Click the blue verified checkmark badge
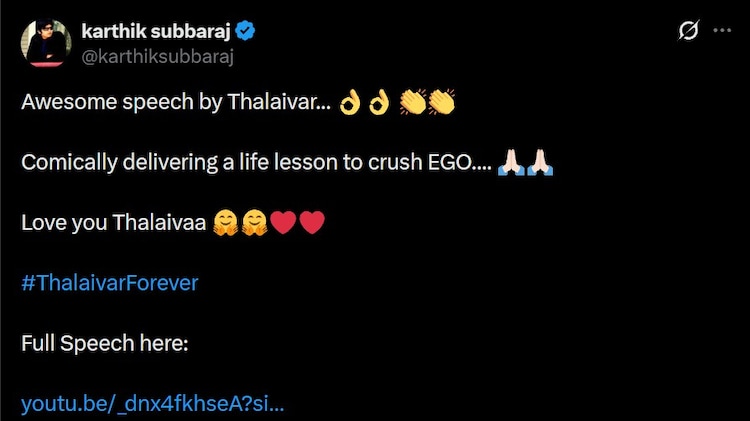The width and height of the screenshot is (750, 421). (245, 31)
